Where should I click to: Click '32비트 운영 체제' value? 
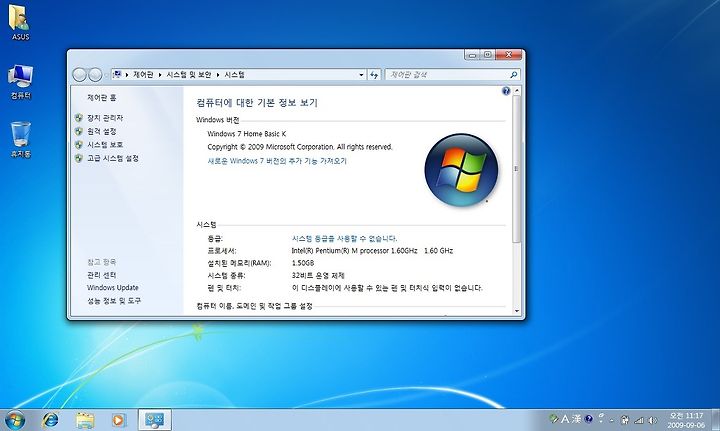(318, 276)
